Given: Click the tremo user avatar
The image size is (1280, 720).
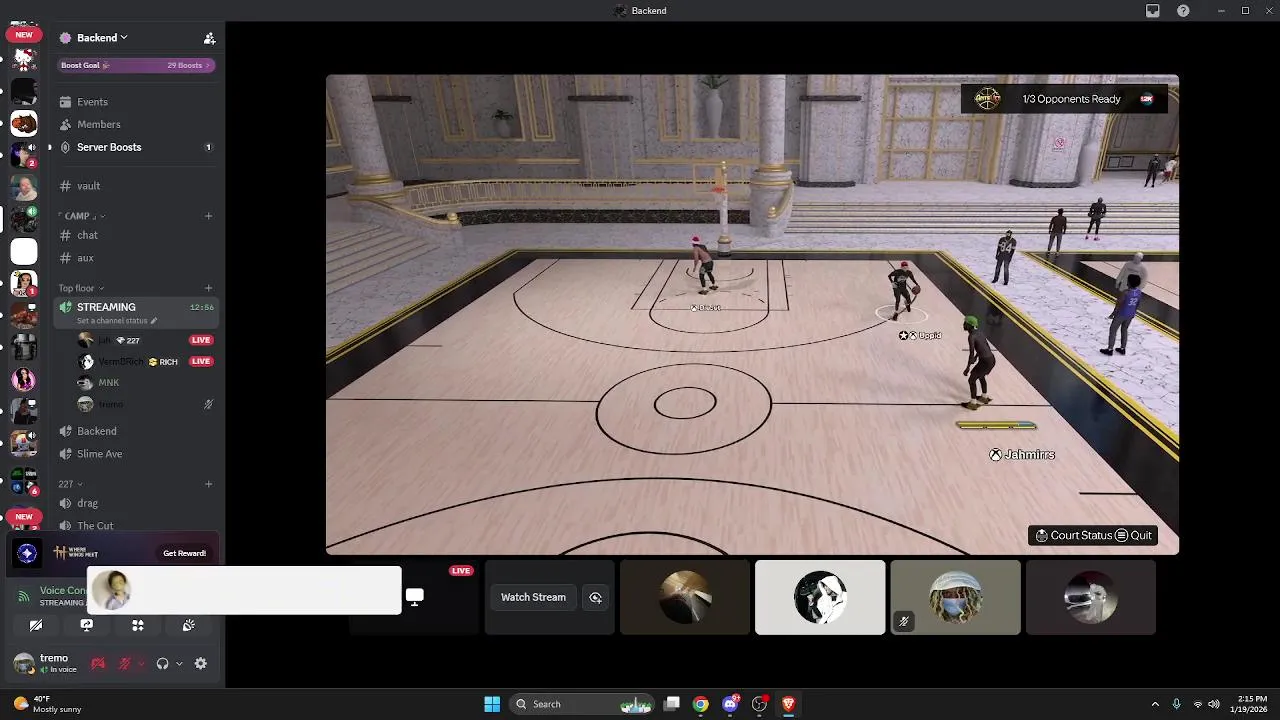Looking at the screenshot, I should point(23,664).
